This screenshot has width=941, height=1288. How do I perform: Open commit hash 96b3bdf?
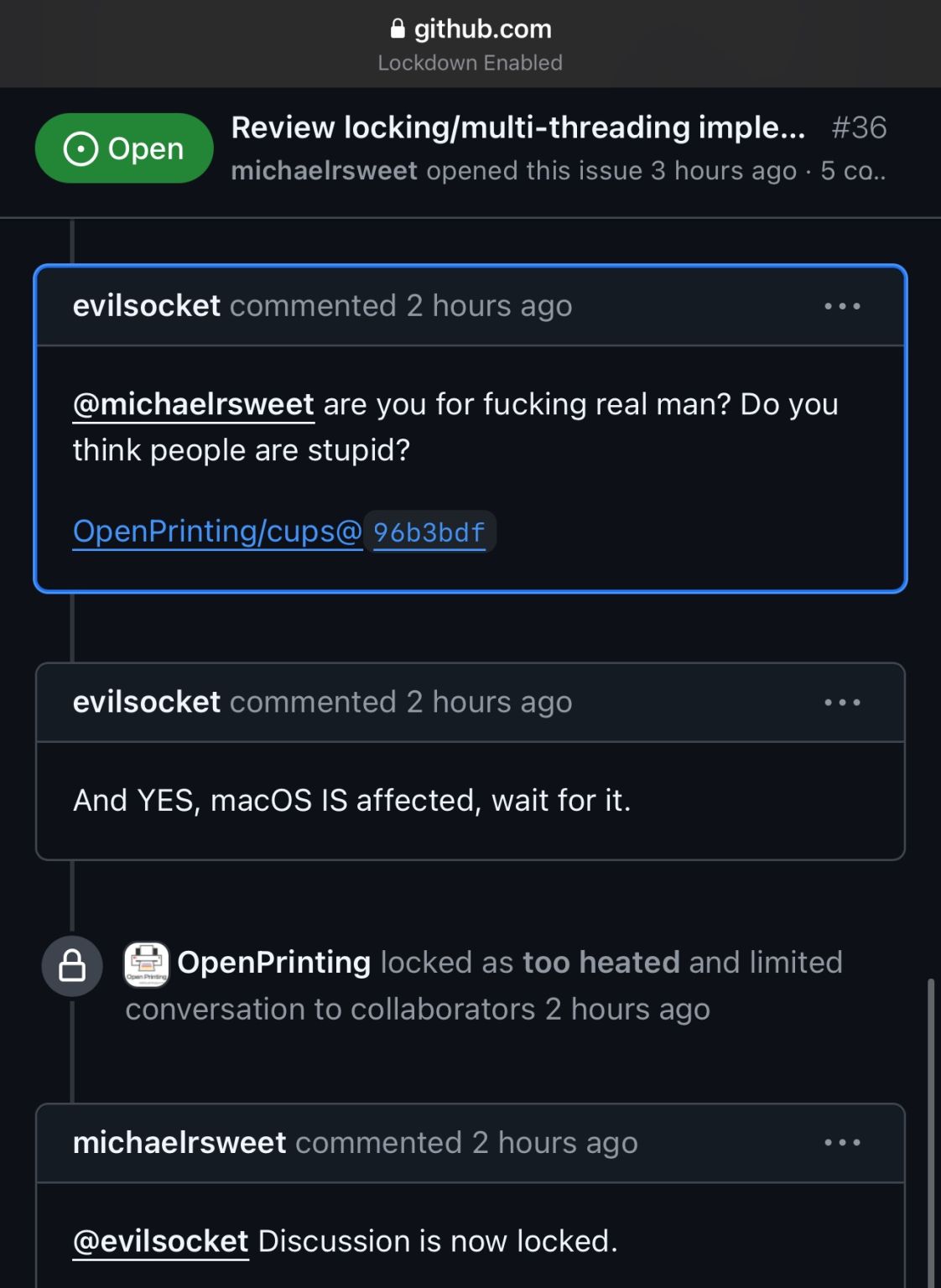[x=429, y=532]
